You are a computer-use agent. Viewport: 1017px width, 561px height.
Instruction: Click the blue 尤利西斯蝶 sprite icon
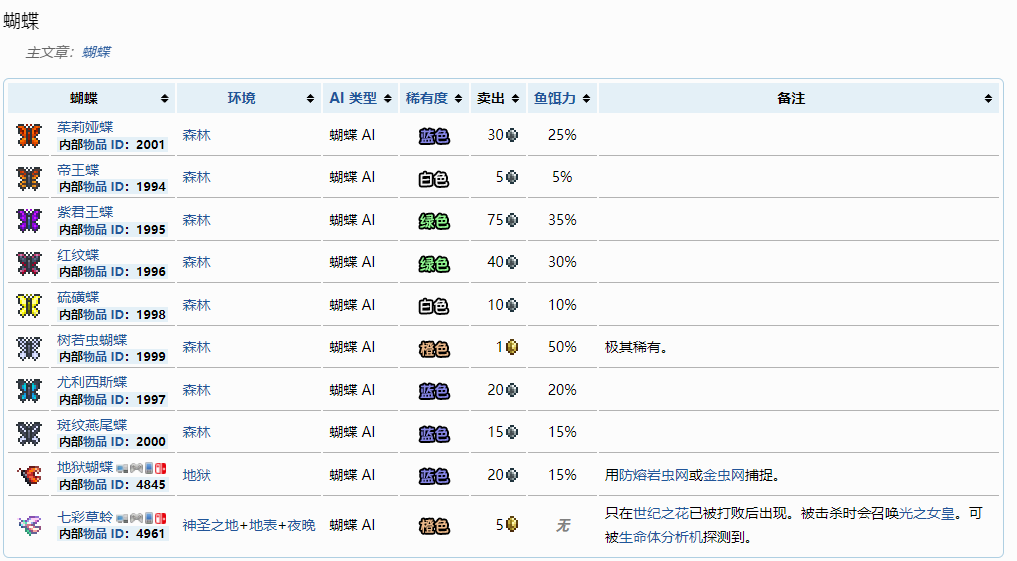(29, 390)
